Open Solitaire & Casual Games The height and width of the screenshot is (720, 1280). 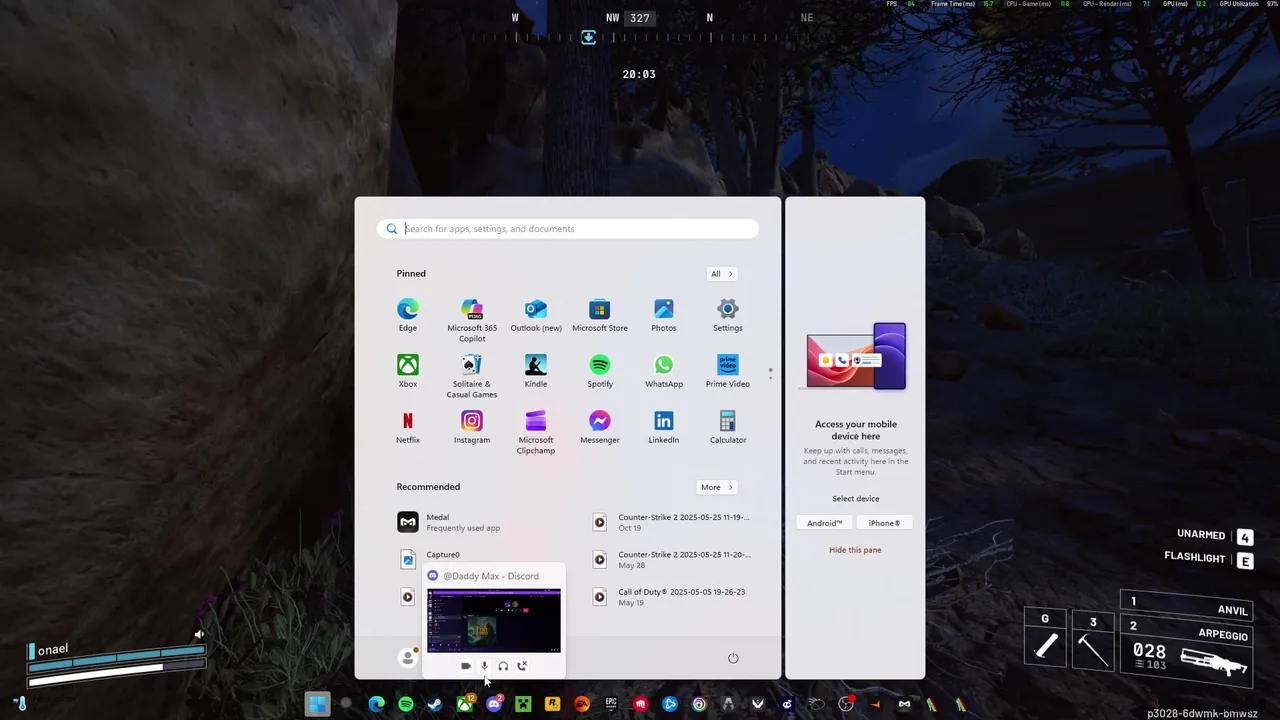click(472, 376)
